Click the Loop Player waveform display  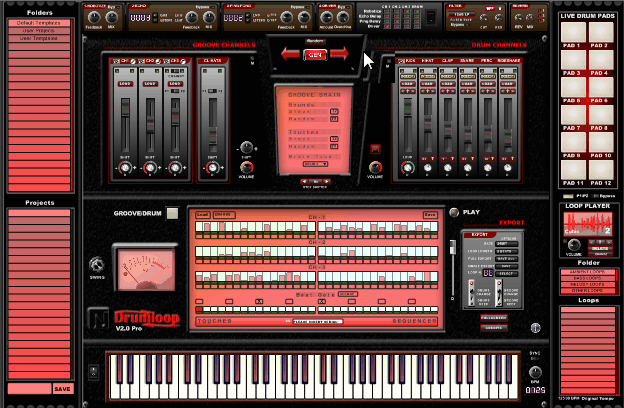tap(587, 224)
